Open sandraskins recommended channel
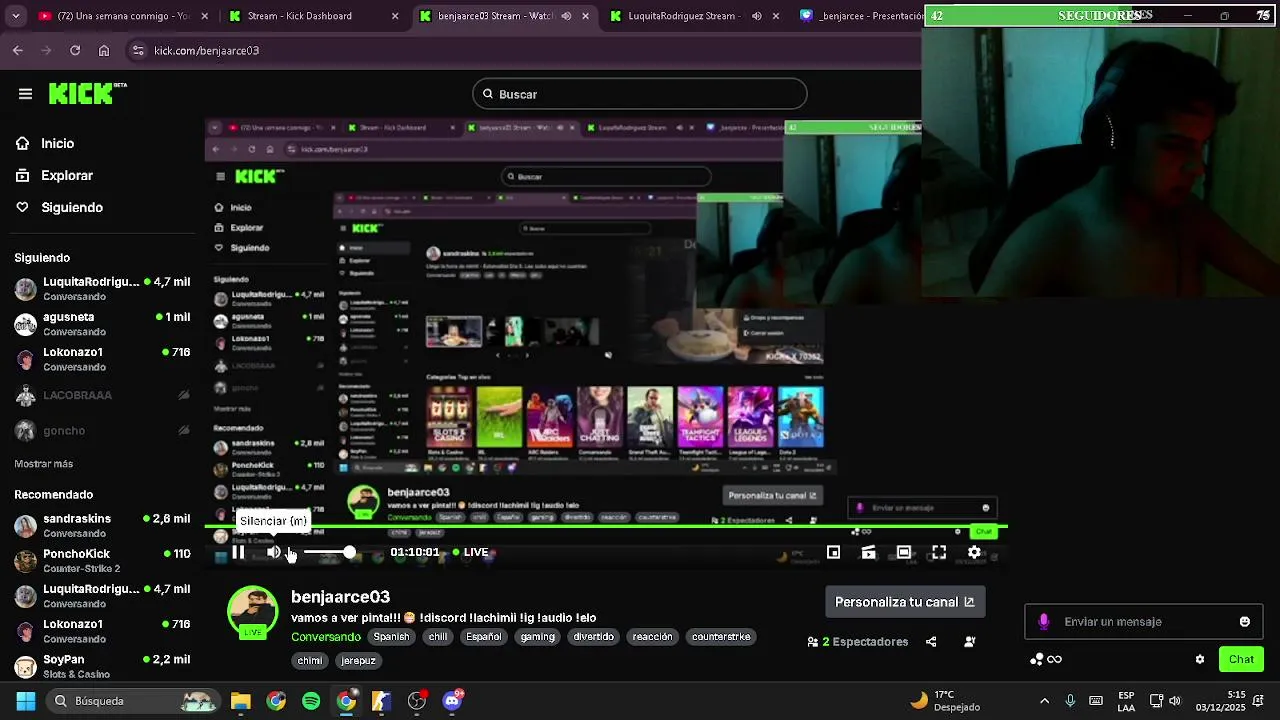The width and height of the screenshot is (1280, 720). pos(102,525)
